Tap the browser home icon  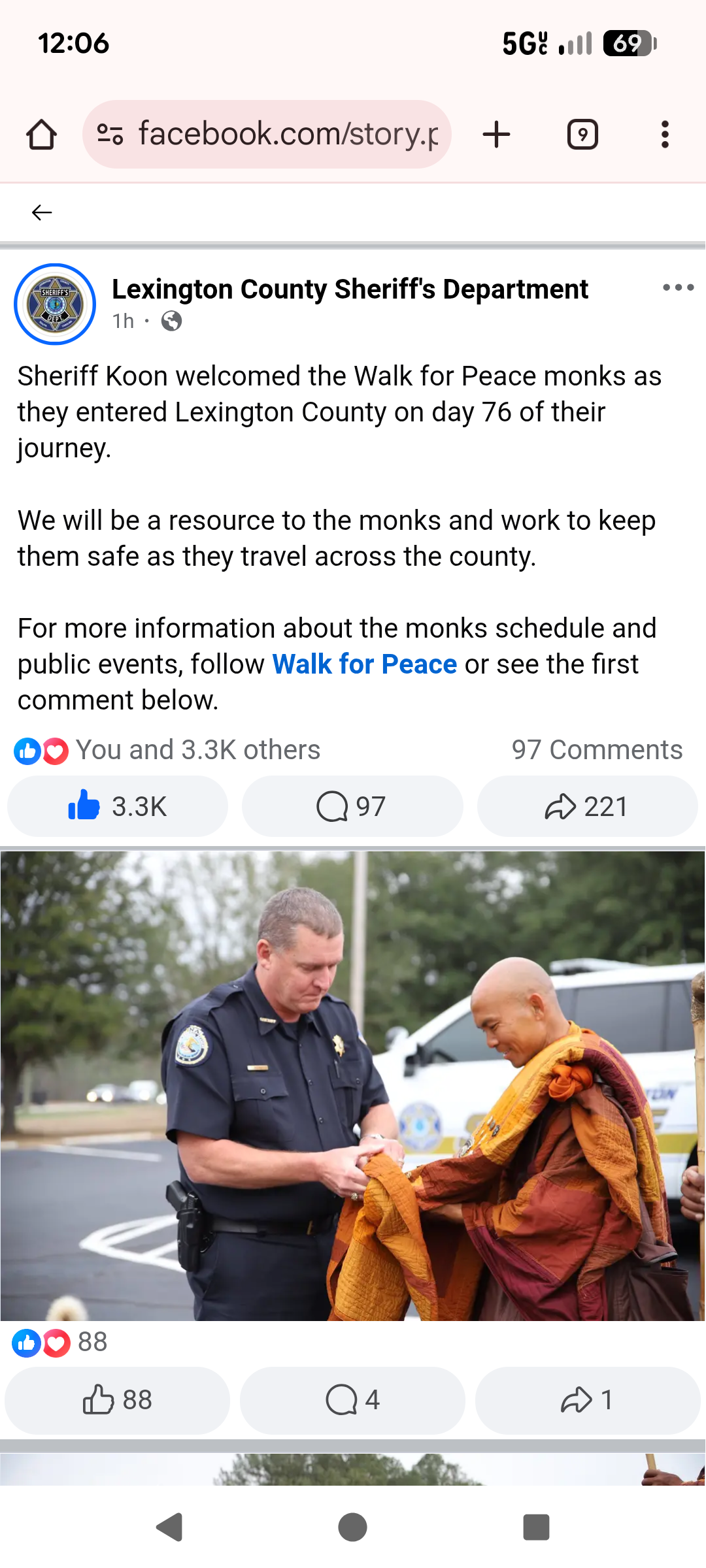[x=41, y=135]
